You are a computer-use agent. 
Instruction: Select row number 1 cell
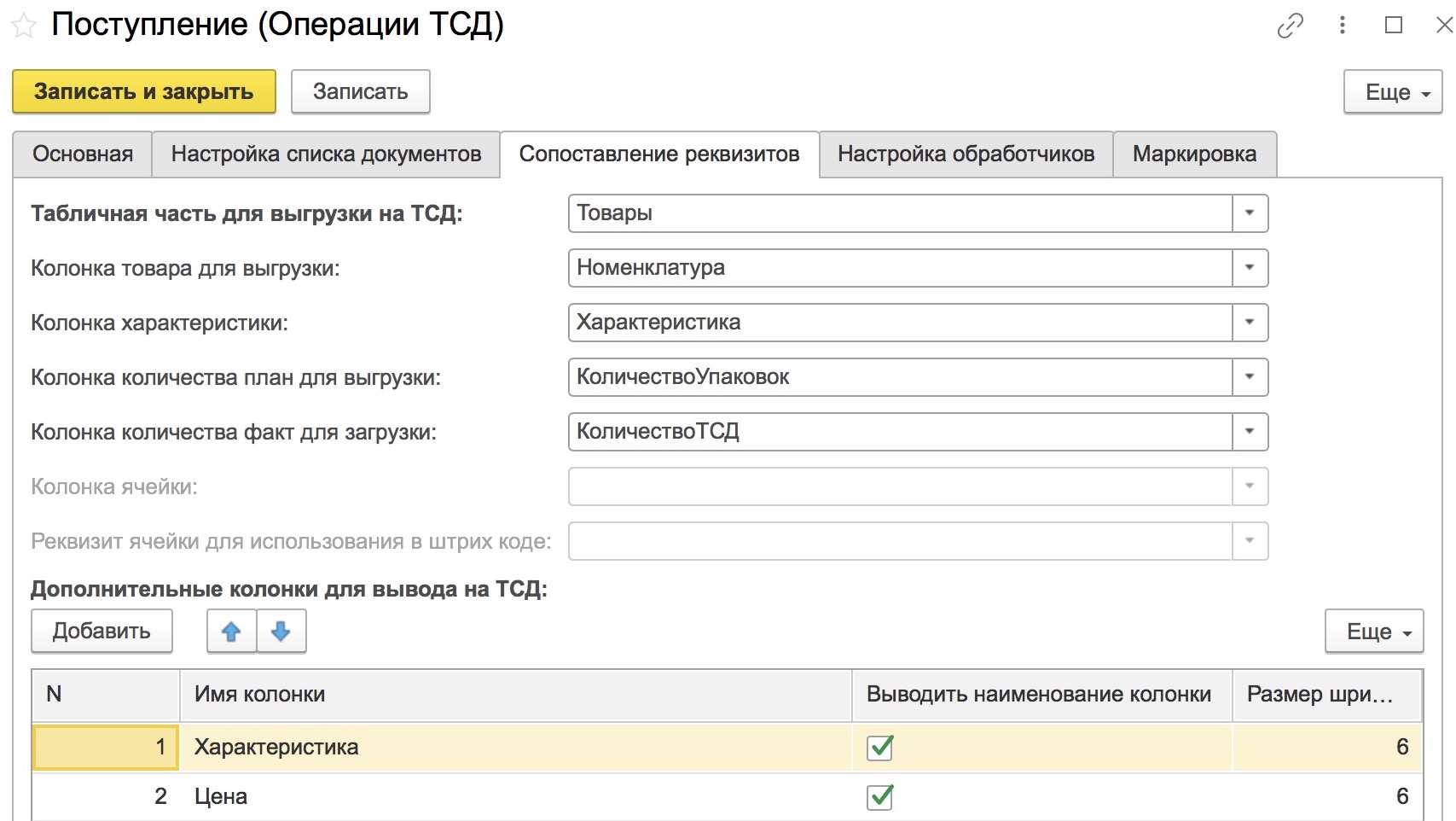click(106, 748)
